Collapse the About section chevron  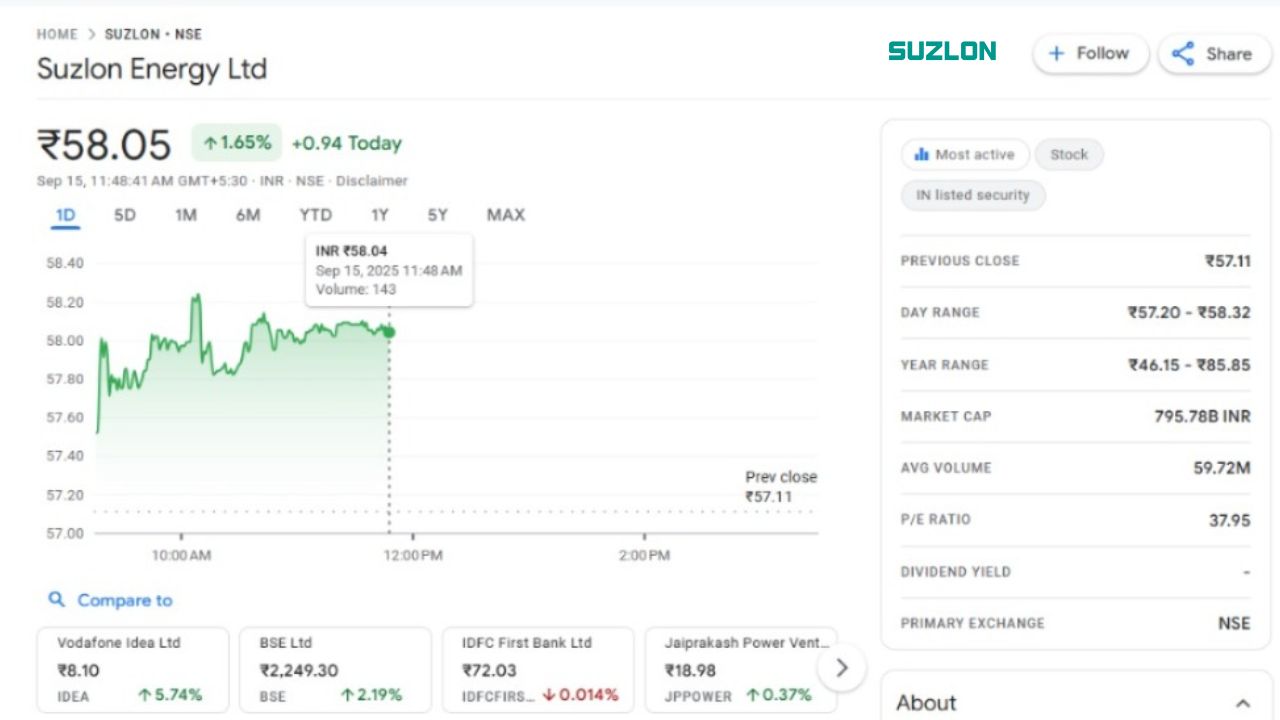pos(1242,703)
